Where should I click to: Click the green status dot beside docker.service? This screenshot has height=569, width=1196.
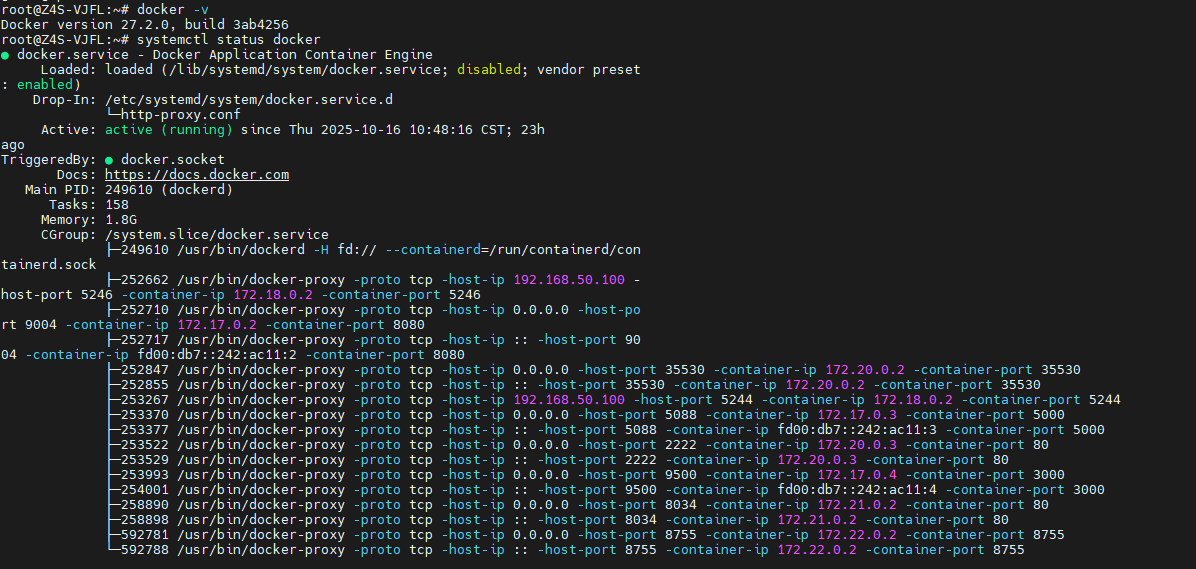pyautogui.click(x=6, y=55)
